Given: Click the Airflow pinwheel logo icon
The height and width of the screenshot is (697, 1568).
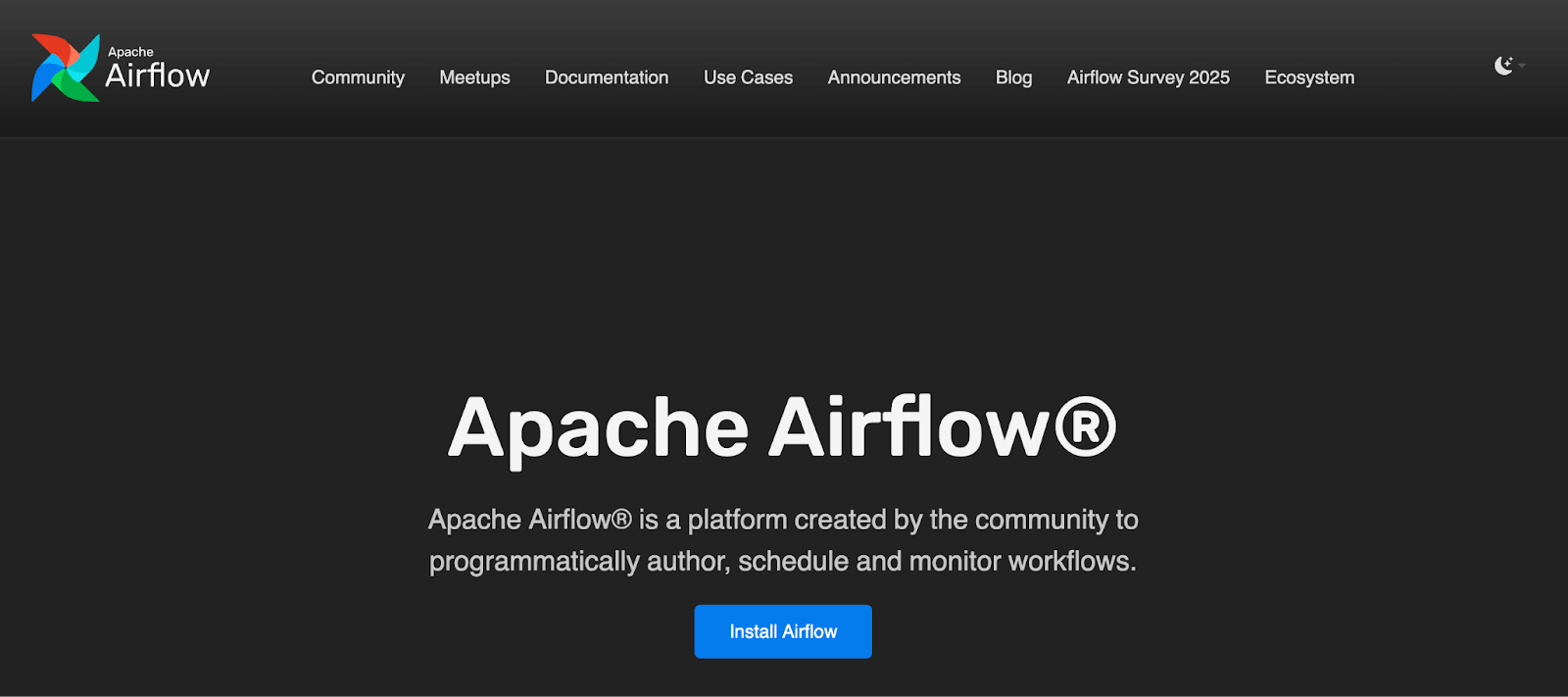Looking at the screenshot, I should click(x=65, y=68).
